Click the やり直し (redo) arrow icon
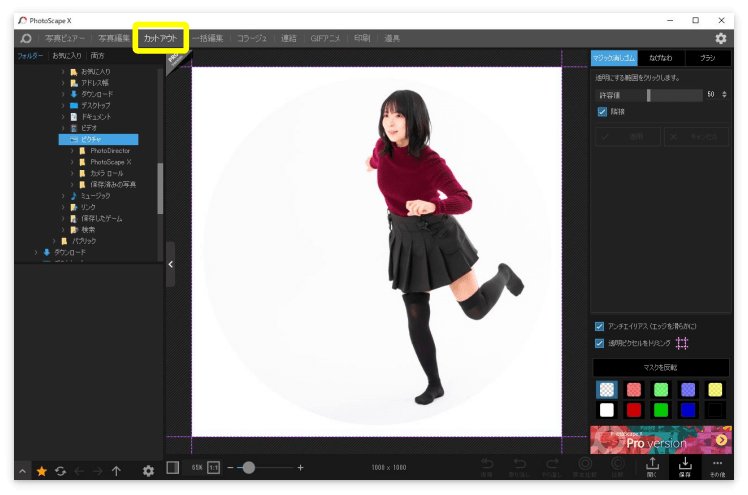This screenshot has height=495, width=748. [x=552, y=467]
